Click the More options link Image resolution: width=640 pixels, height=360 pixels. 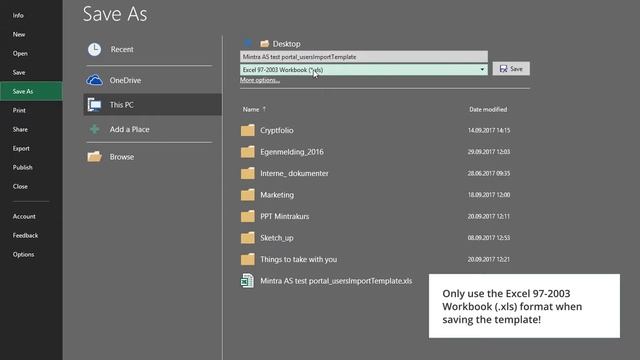point(260,80)
